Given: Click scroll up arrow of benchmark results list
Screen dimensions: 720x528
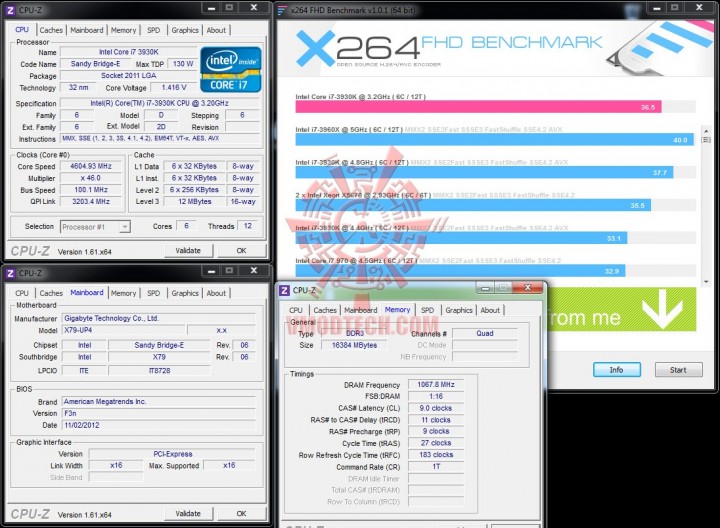Looking at the screenshot, I should pos(706,131).
